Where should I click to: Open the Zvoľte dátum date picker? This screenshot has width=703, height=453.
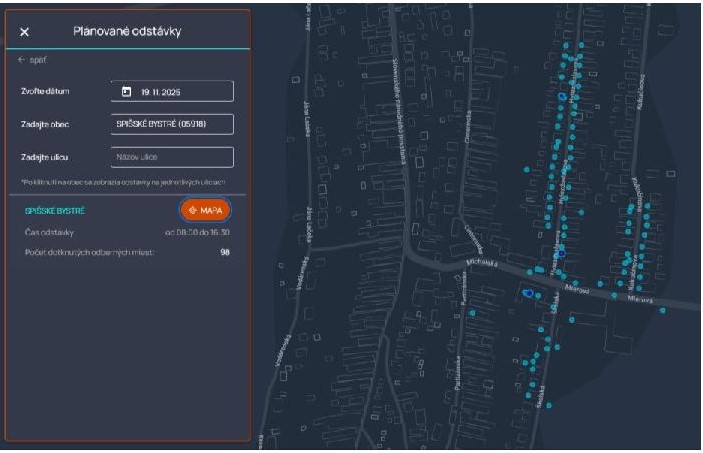click(172, 92)
